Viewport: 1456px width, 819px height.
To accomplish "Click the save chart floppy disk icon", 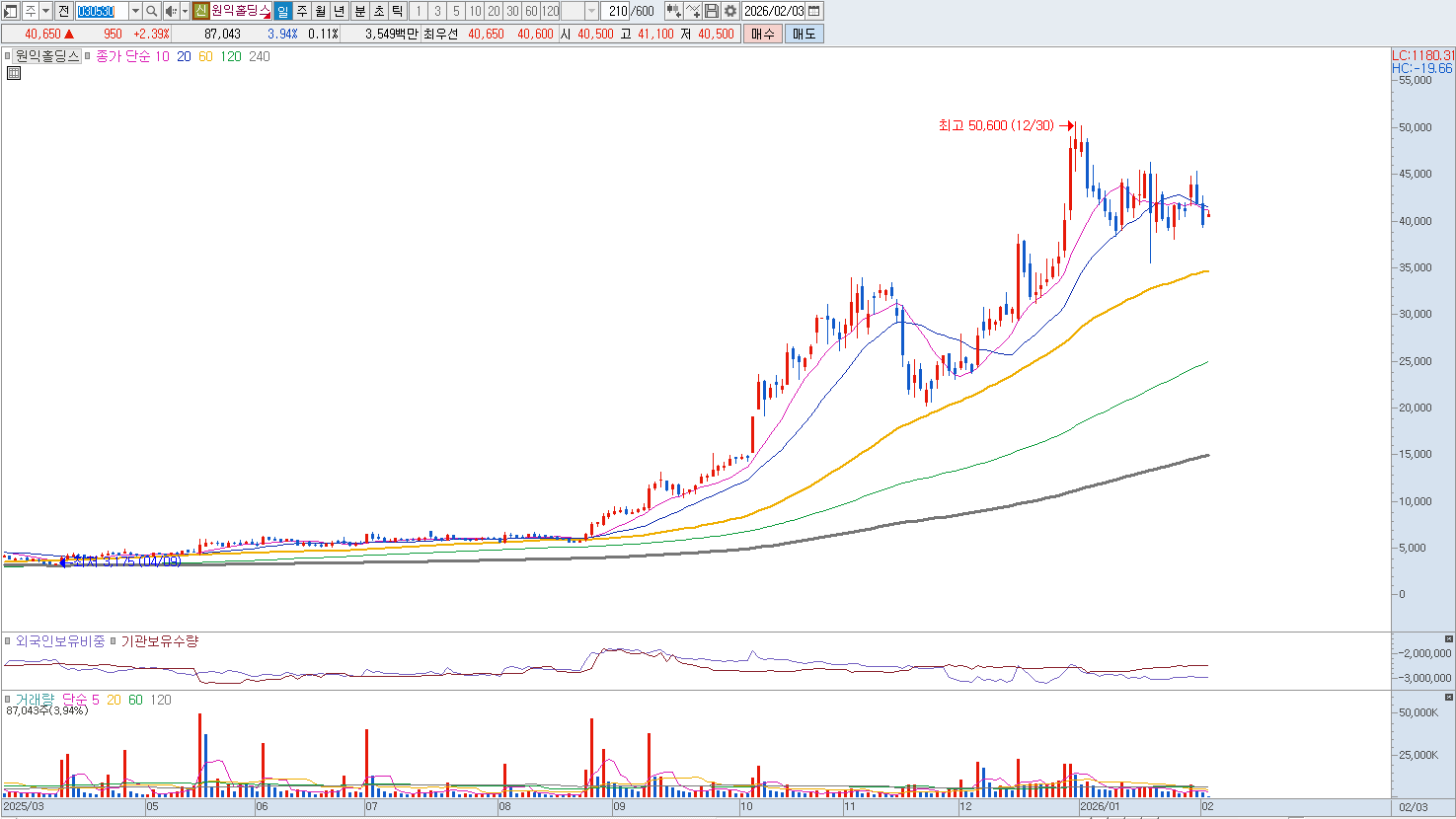I will 712,11.
